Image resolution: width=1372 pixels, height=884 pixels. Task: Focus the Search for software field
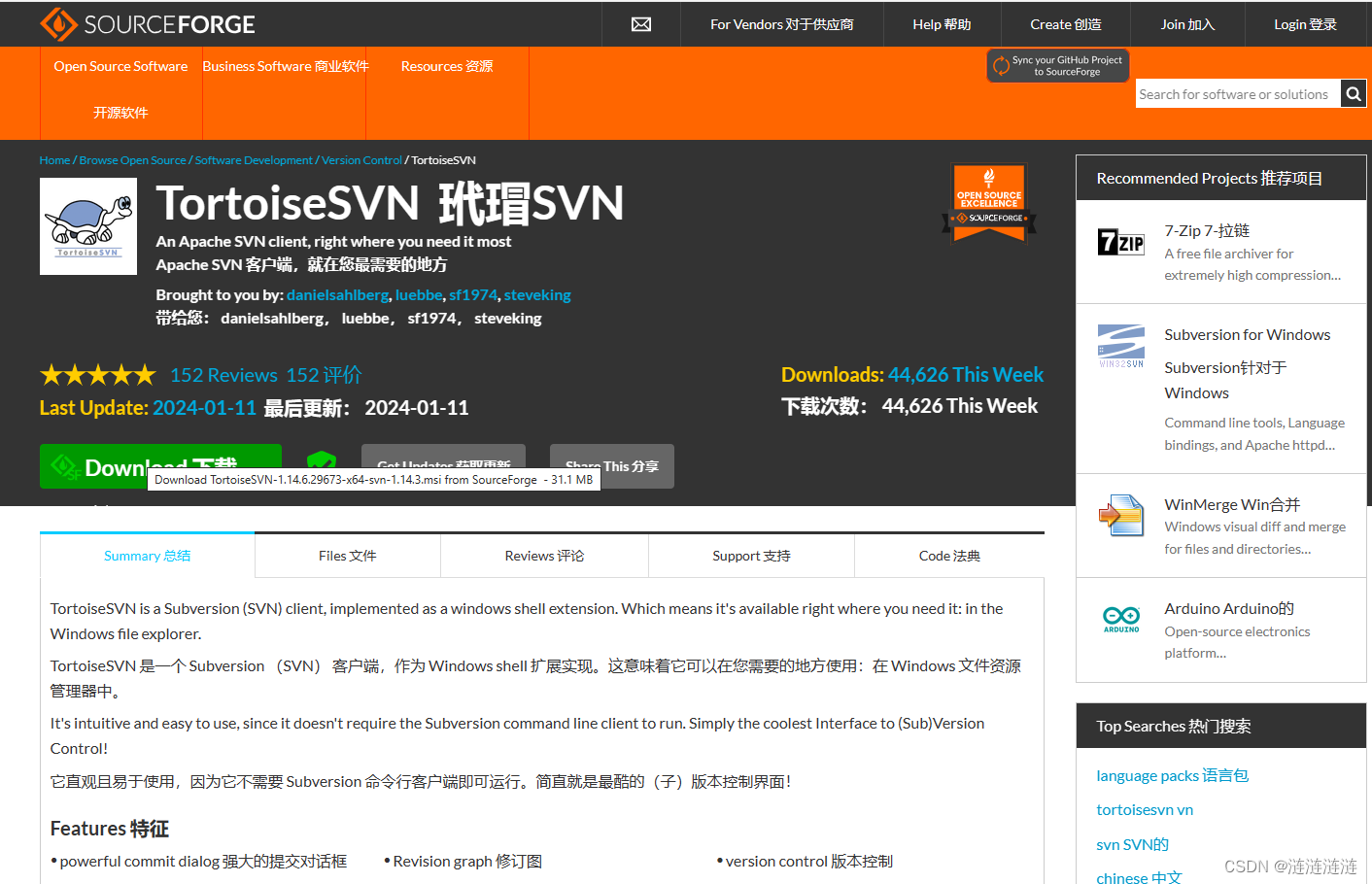pyautogui.click(x=1238, y=93)
